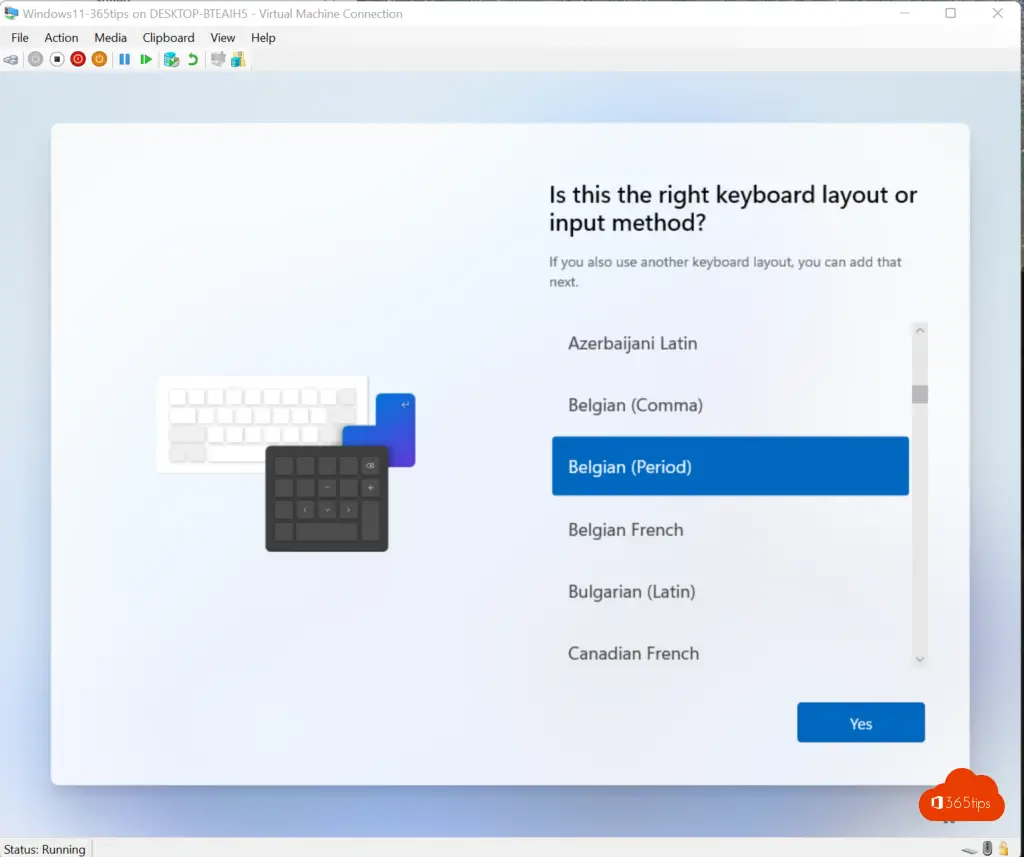This screenshot has width=1024, height=857.
Task: Open the Action menu
Action: click(x=61, y=38)
